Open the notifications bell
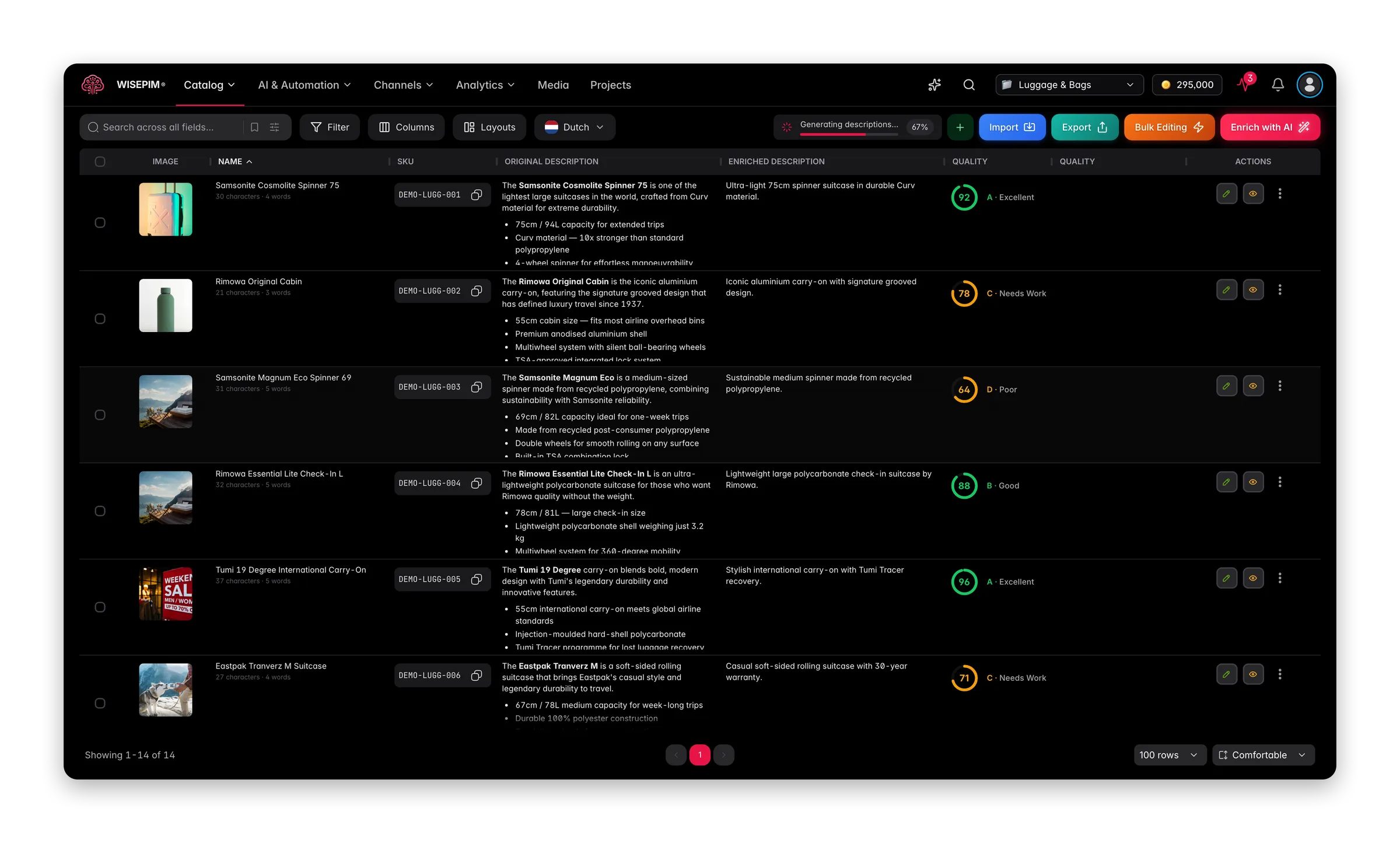Image resolution: width=1400 pixels, height=843 pixels. [1277, 85]
